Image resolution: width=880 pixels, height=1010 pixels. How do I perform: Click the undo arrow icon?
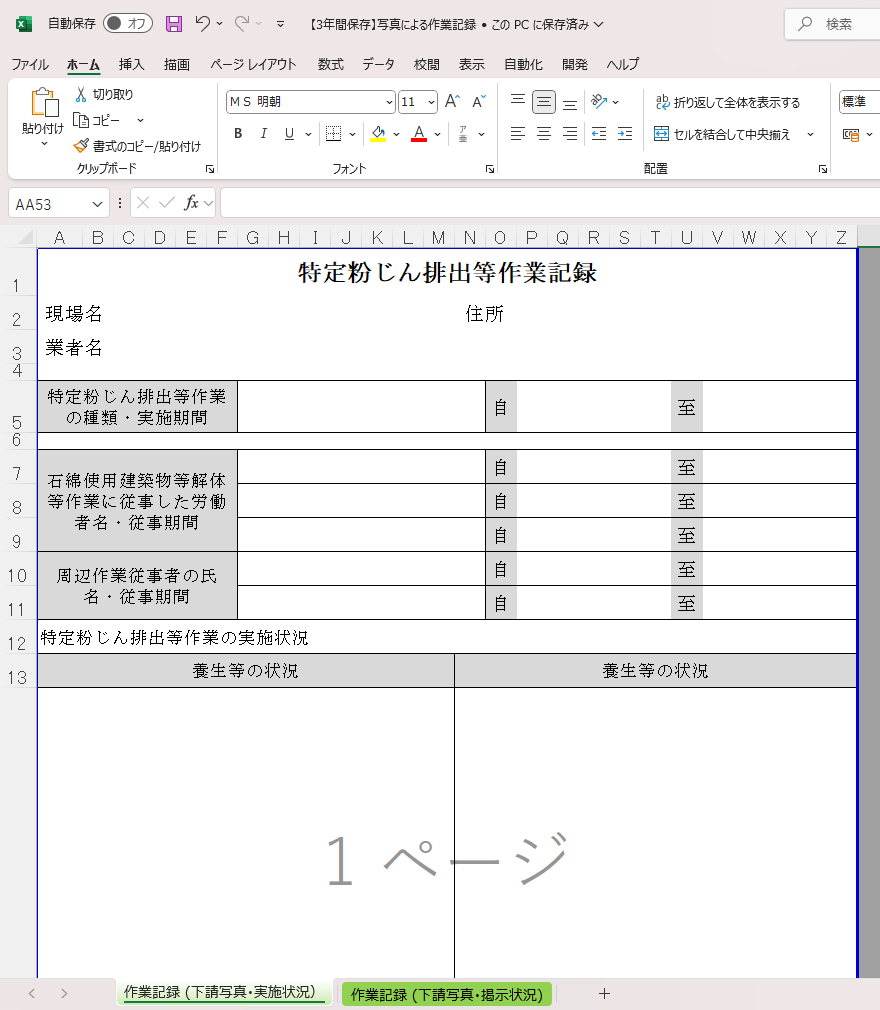pyautogui.click(x=203, y=23)
